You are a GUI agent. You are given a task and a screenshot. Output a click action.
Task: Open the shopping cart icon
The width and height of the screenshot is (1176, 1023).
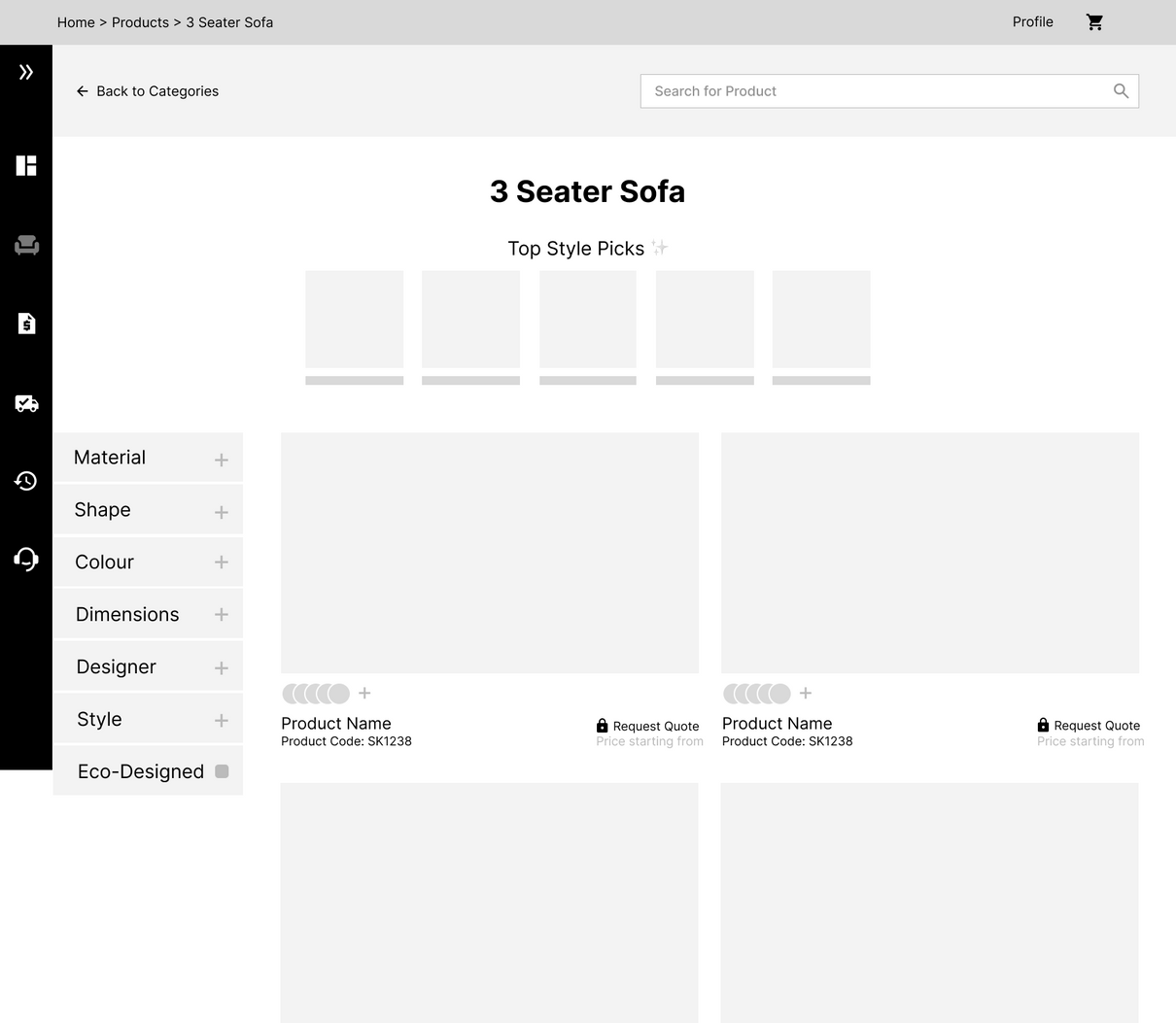pos(1094,22)
